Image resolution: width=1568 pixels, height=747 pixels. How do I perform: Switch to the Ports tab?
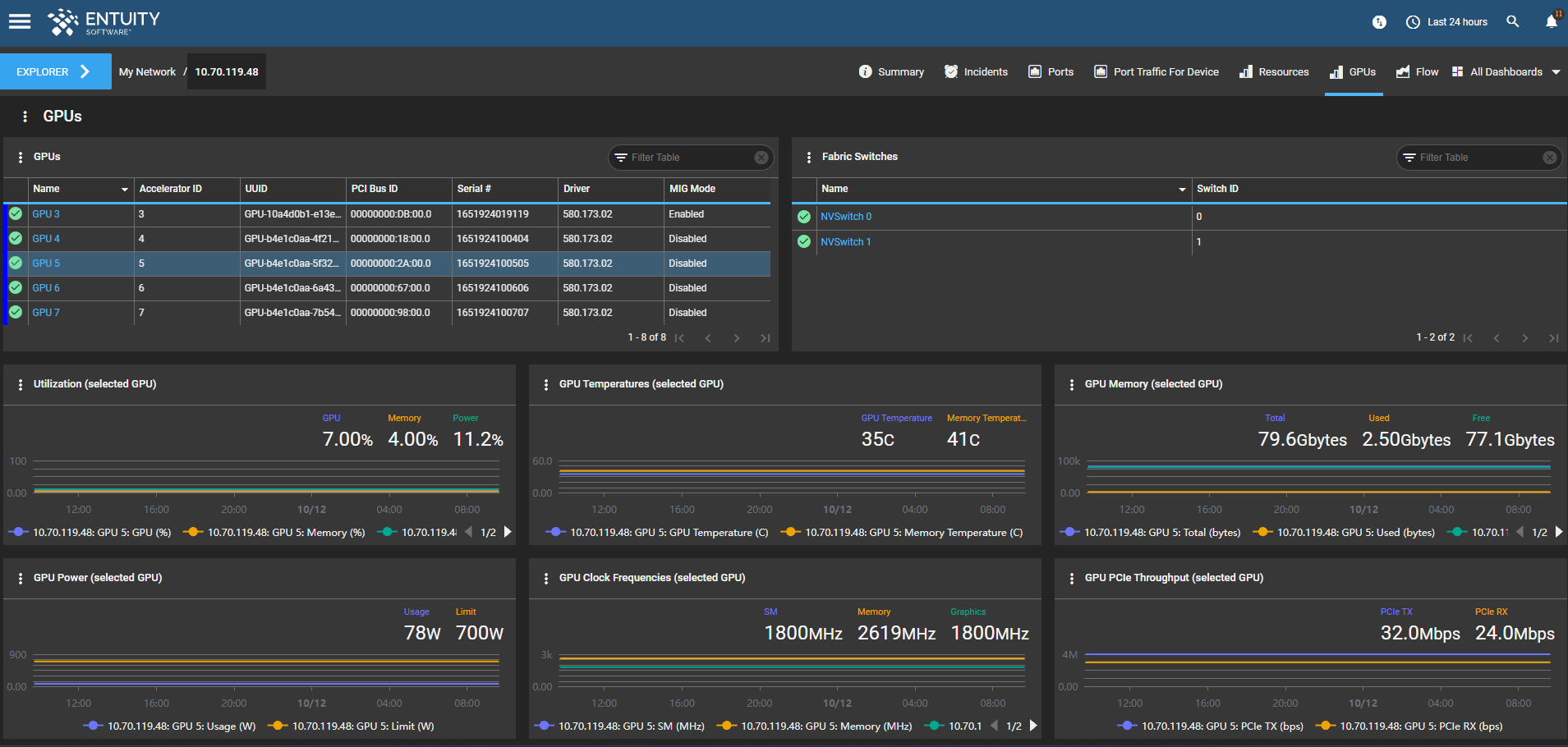pos(1051,72)
